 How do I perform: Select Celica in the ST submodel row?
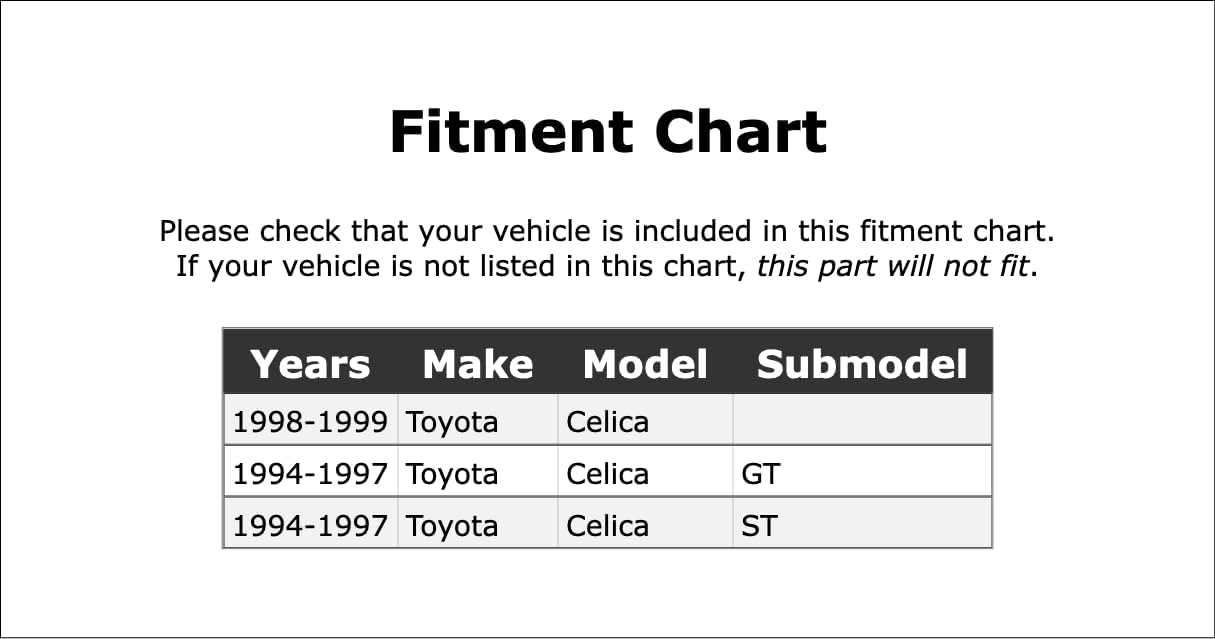[x=608, y=526]
